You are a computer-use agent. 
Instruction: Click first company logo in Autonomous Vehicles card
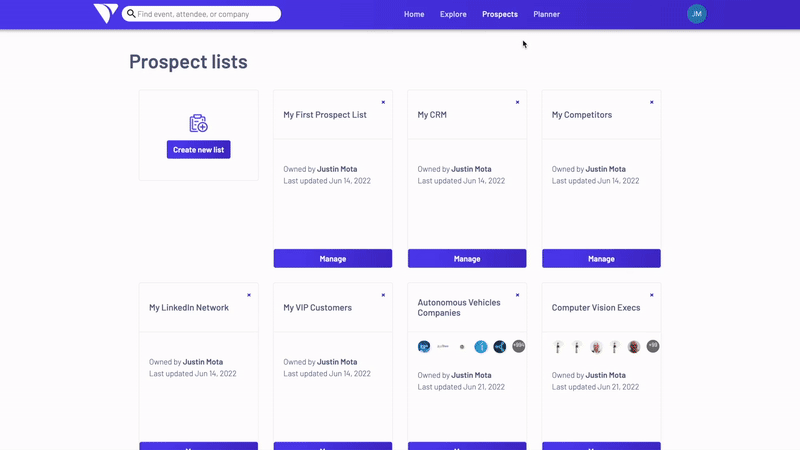pyautogui.click(x=424, y=347)
